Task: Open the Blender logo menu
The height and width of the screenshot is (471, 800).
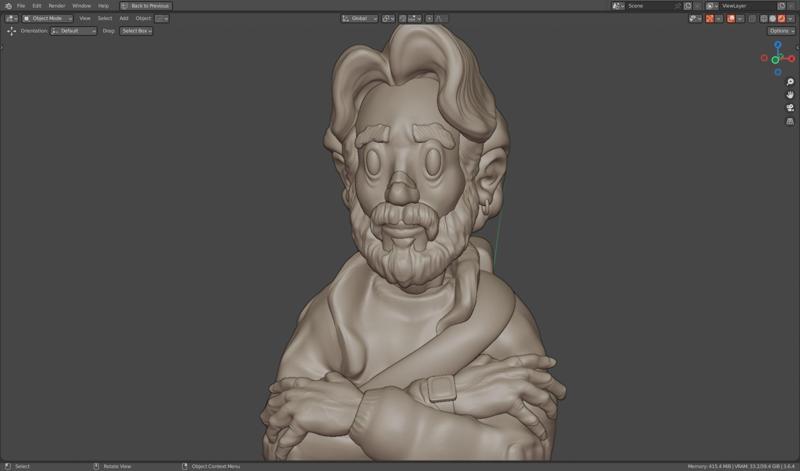Action: pyautogui.click(x=8, y=6)
